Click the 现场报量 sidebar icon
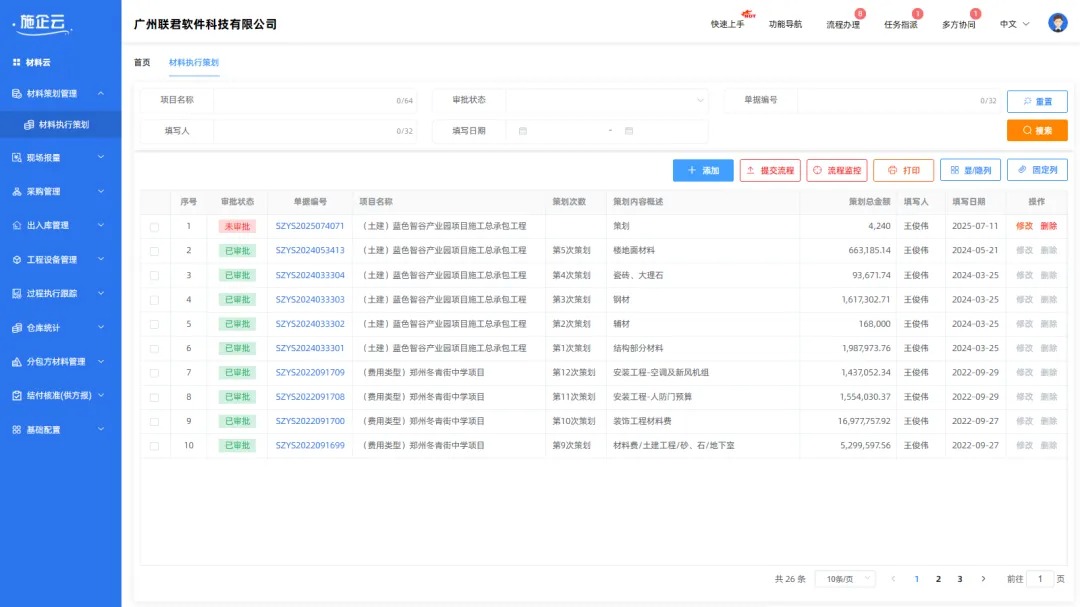Screen dimensions: 1080x607 [17, 157]
